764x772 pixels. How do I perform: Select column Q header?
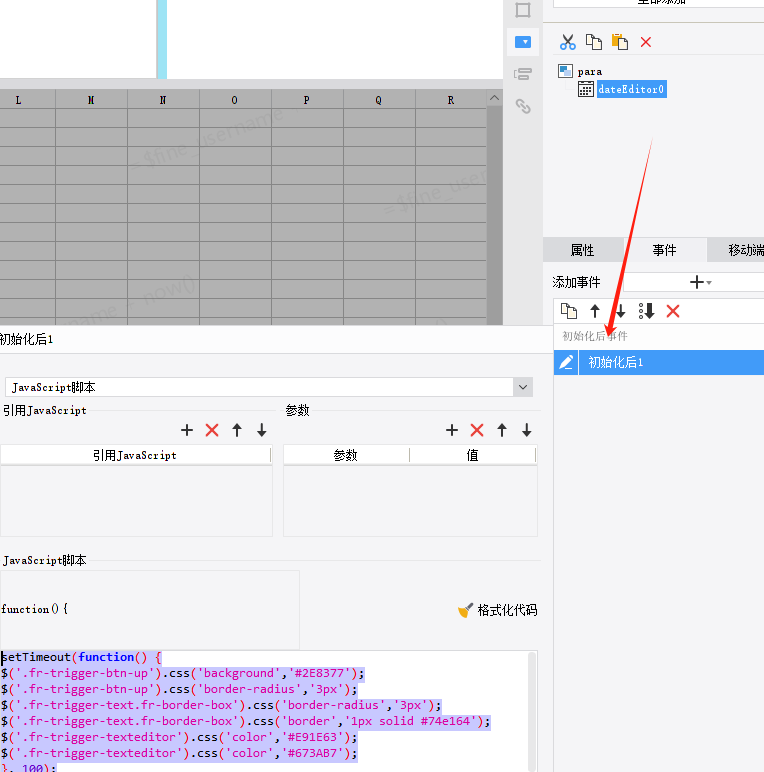tap(379, 100)
